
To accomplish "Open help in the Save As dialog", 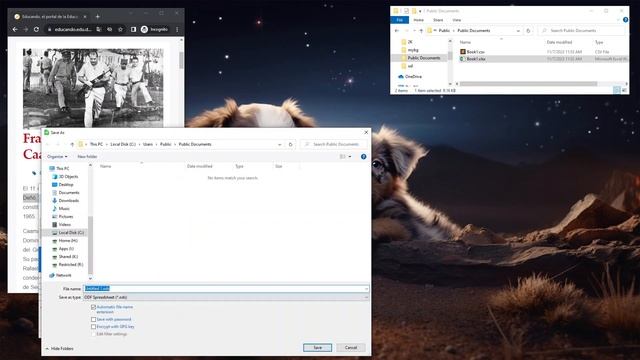I will [x=363, y=157].
